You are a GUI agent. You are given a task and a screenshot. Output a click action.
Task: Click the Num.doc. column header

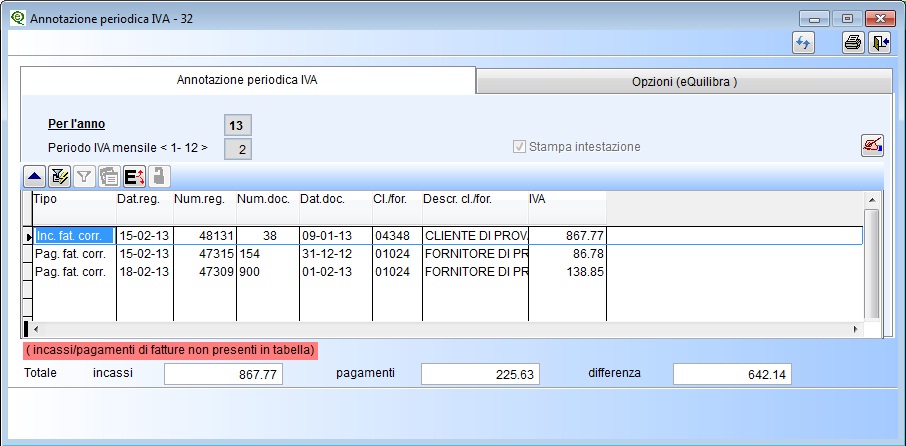(268, 207)
